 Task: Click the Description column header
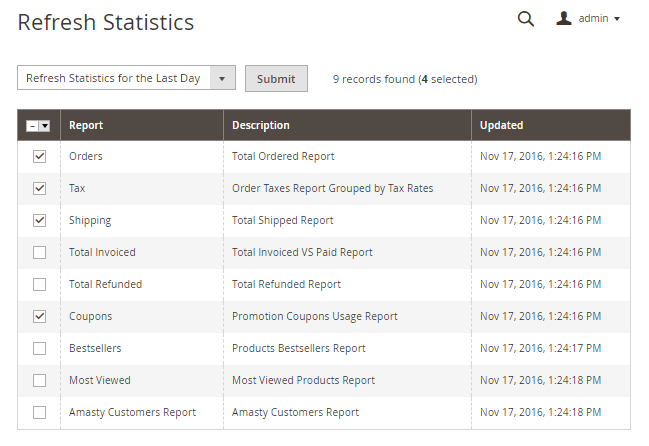pyautogui.click(x=261, y=126)
